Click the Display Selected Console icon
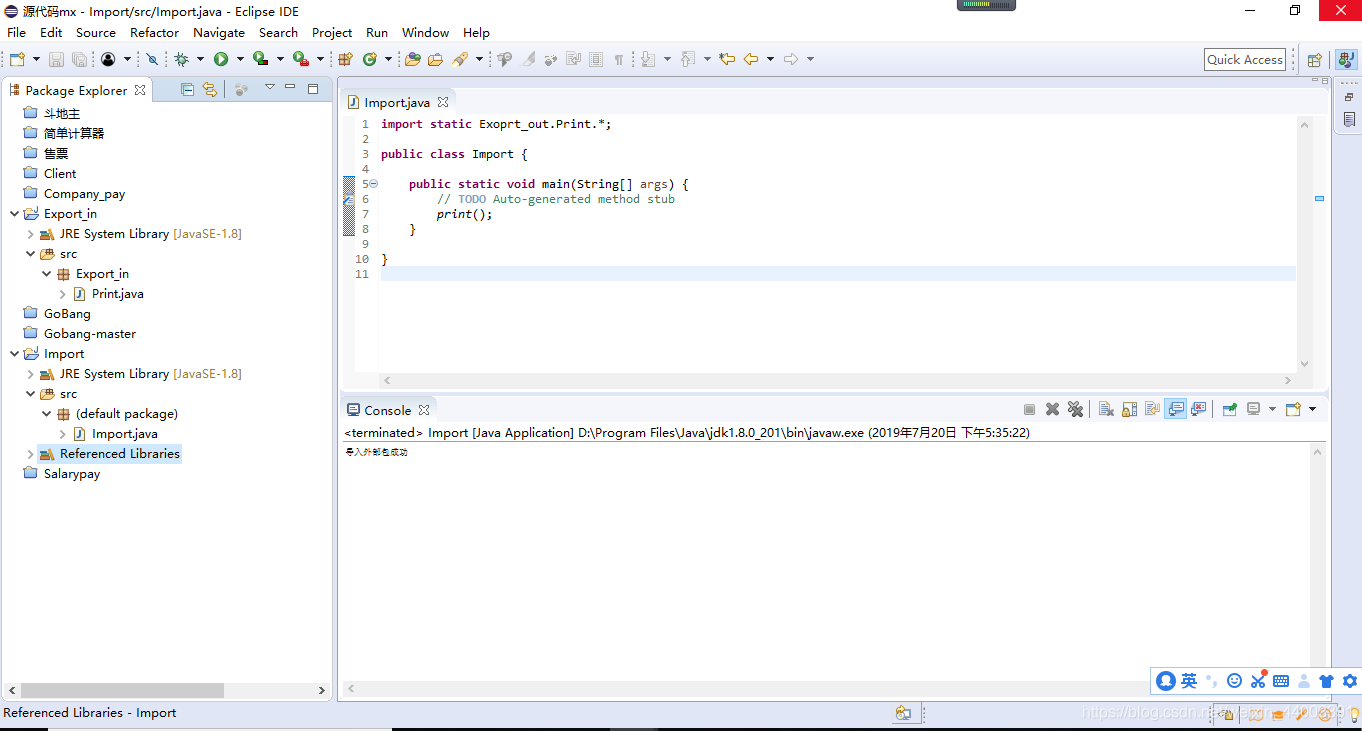The width and height of the screenshot is (1362, 731). click(1253, 409)
